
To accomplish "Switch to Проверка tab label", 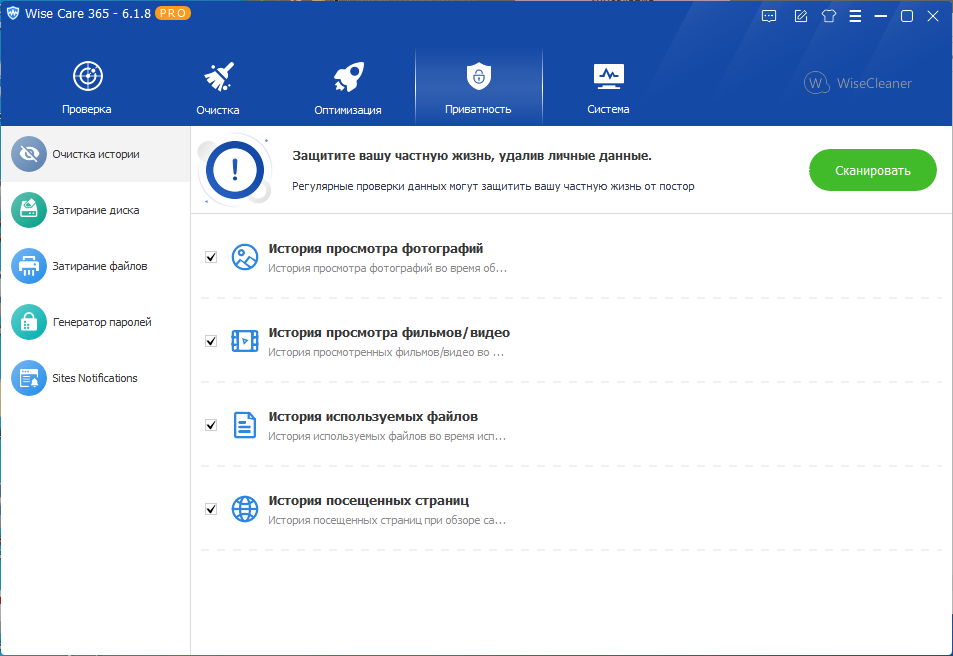I will [x=86, y=109].
